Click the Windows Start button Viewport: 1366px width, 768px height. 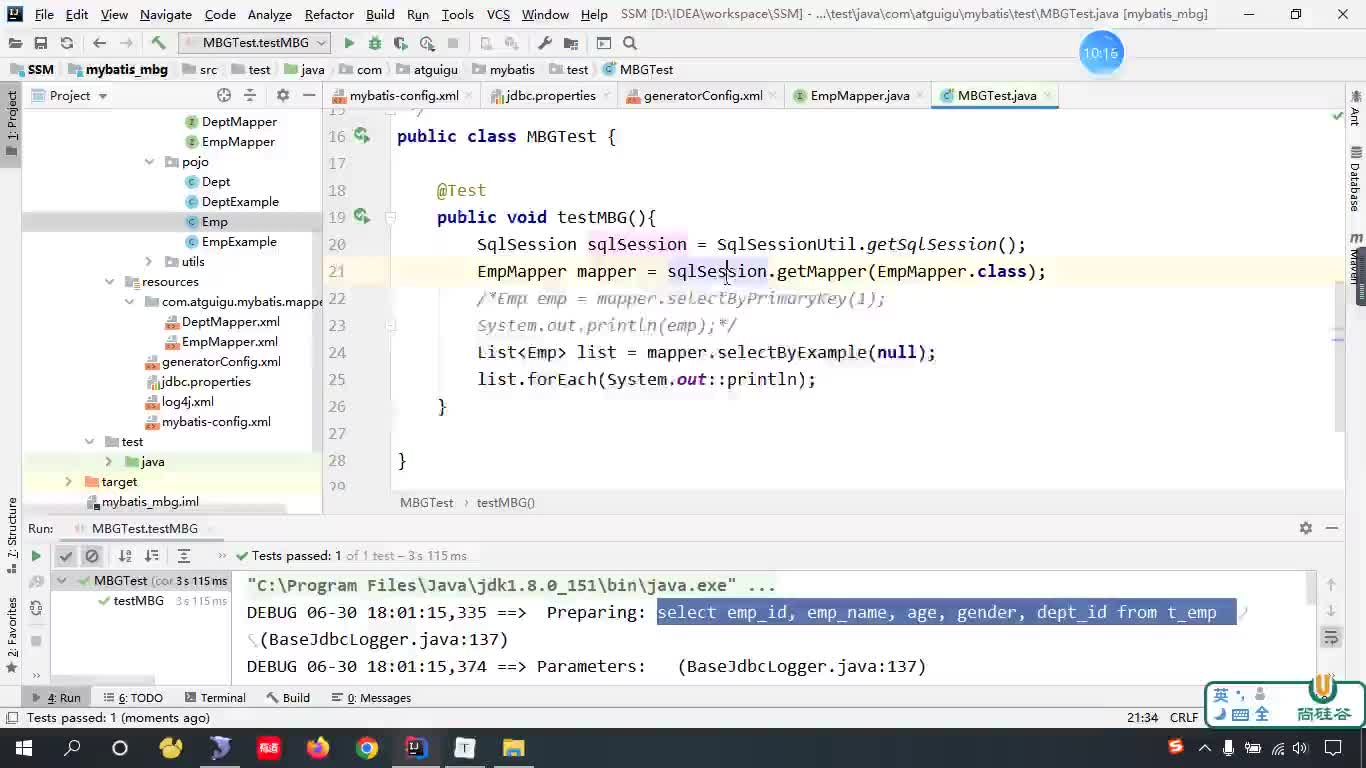click(23, 748)
